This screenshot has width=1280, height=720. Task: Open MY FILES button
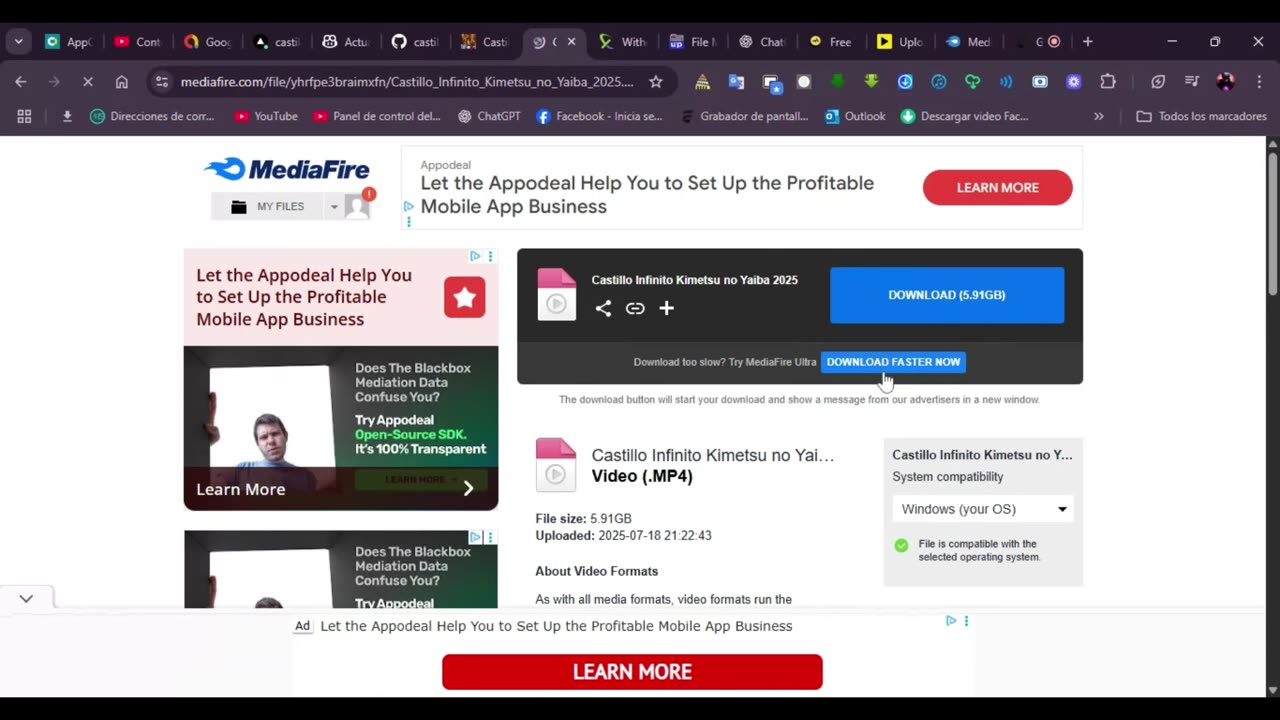(x=268, y=206)
